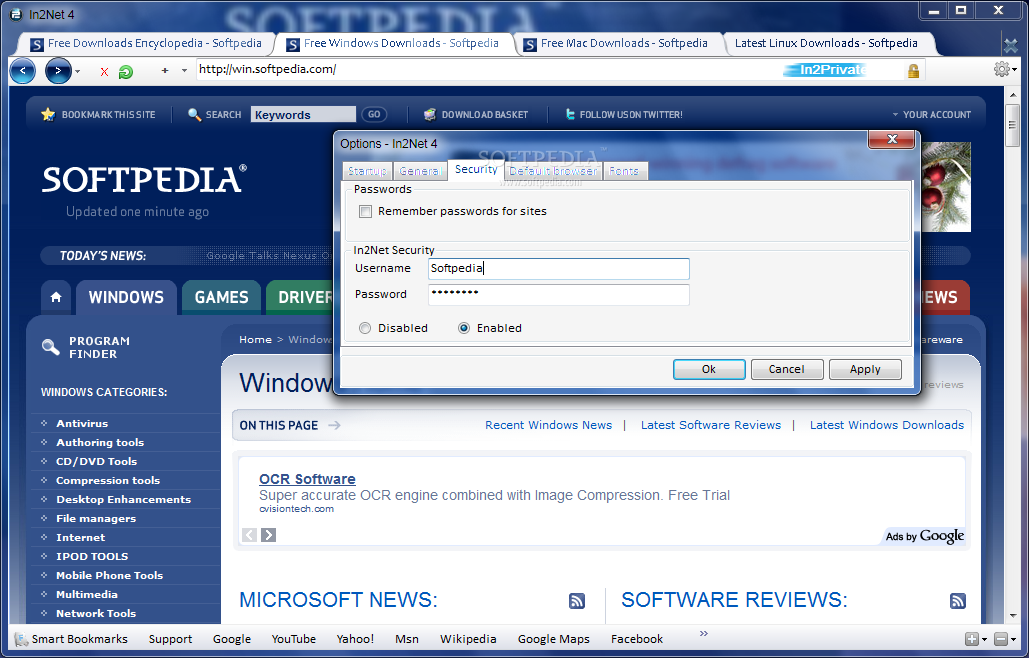Focus the Password field in In2Net Security

pyautogui.click(x=558, y=295)
